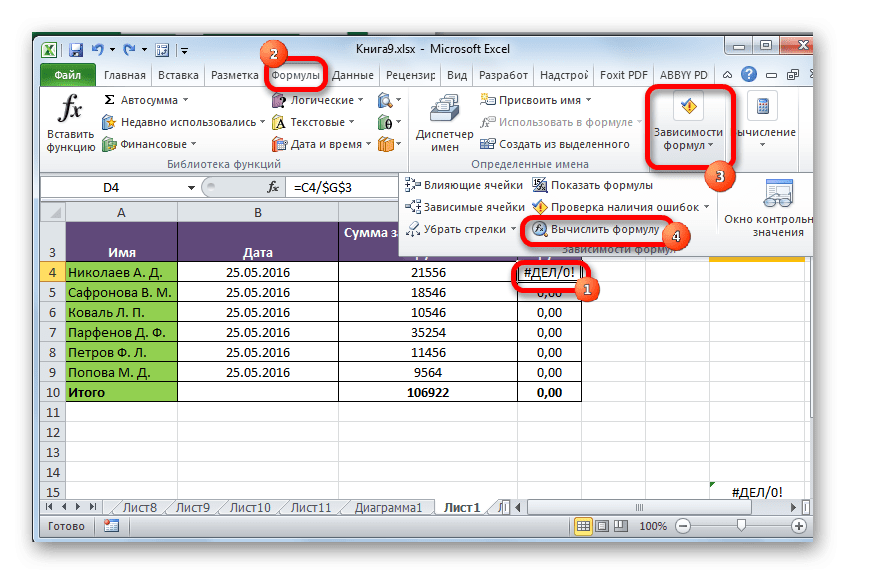Open the Name Manager (Диспетчер имен)
Screen dimensions: 870x574
click(x=444, y=123)
